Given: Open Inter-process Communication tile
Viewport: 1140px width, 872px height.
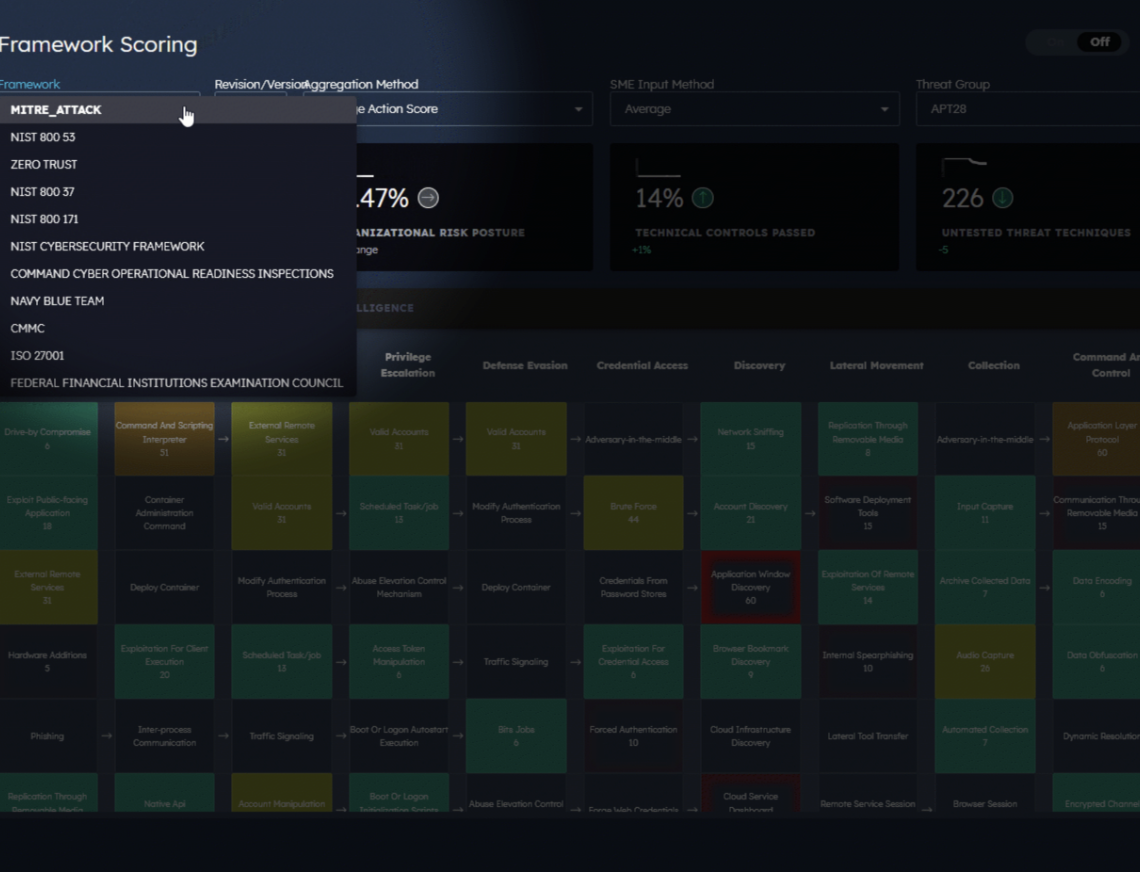Looking at the screenshot, I should [164, 736].
